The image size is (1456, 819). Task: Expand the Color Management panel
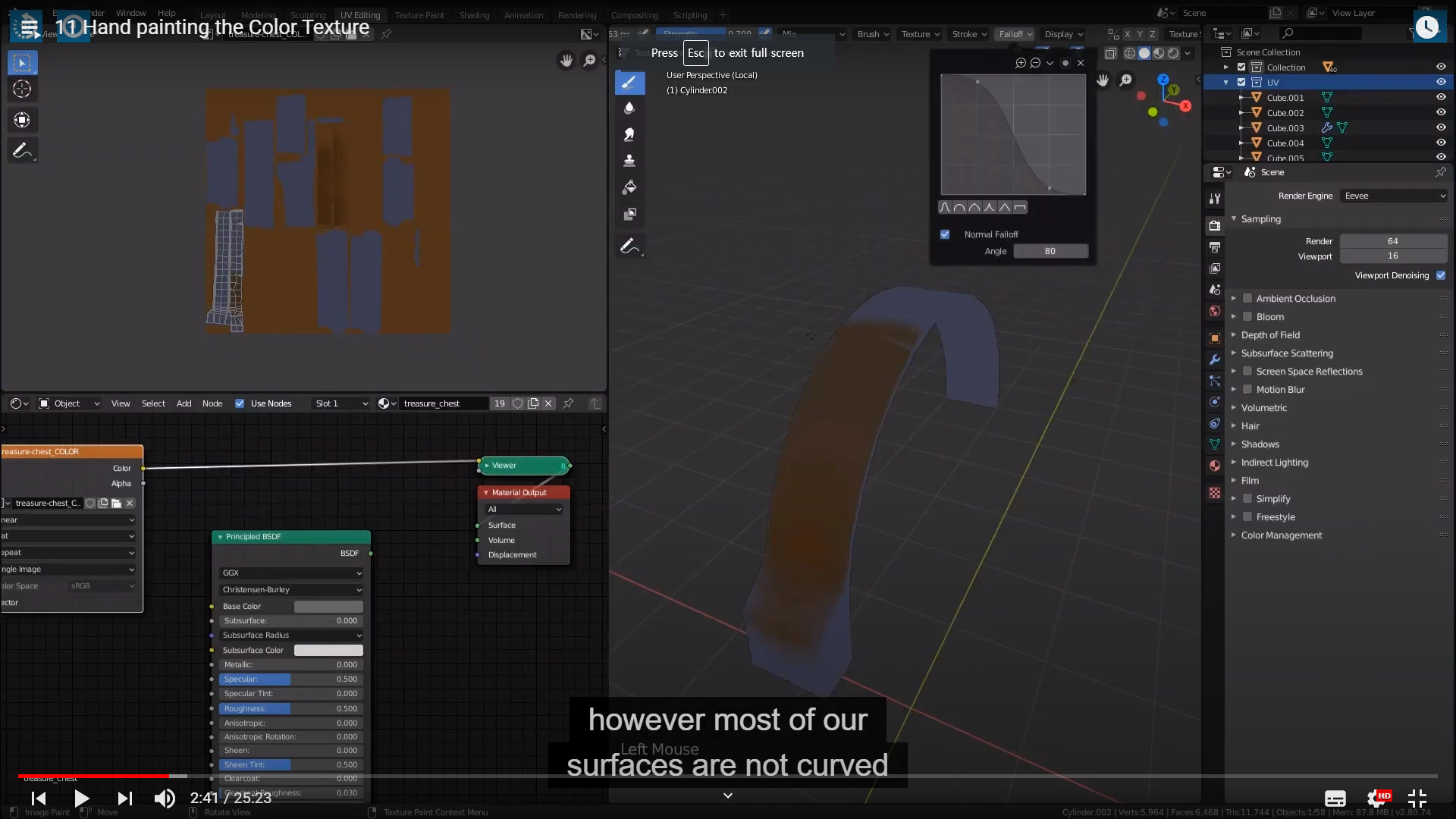click(x=1281, y=535)
